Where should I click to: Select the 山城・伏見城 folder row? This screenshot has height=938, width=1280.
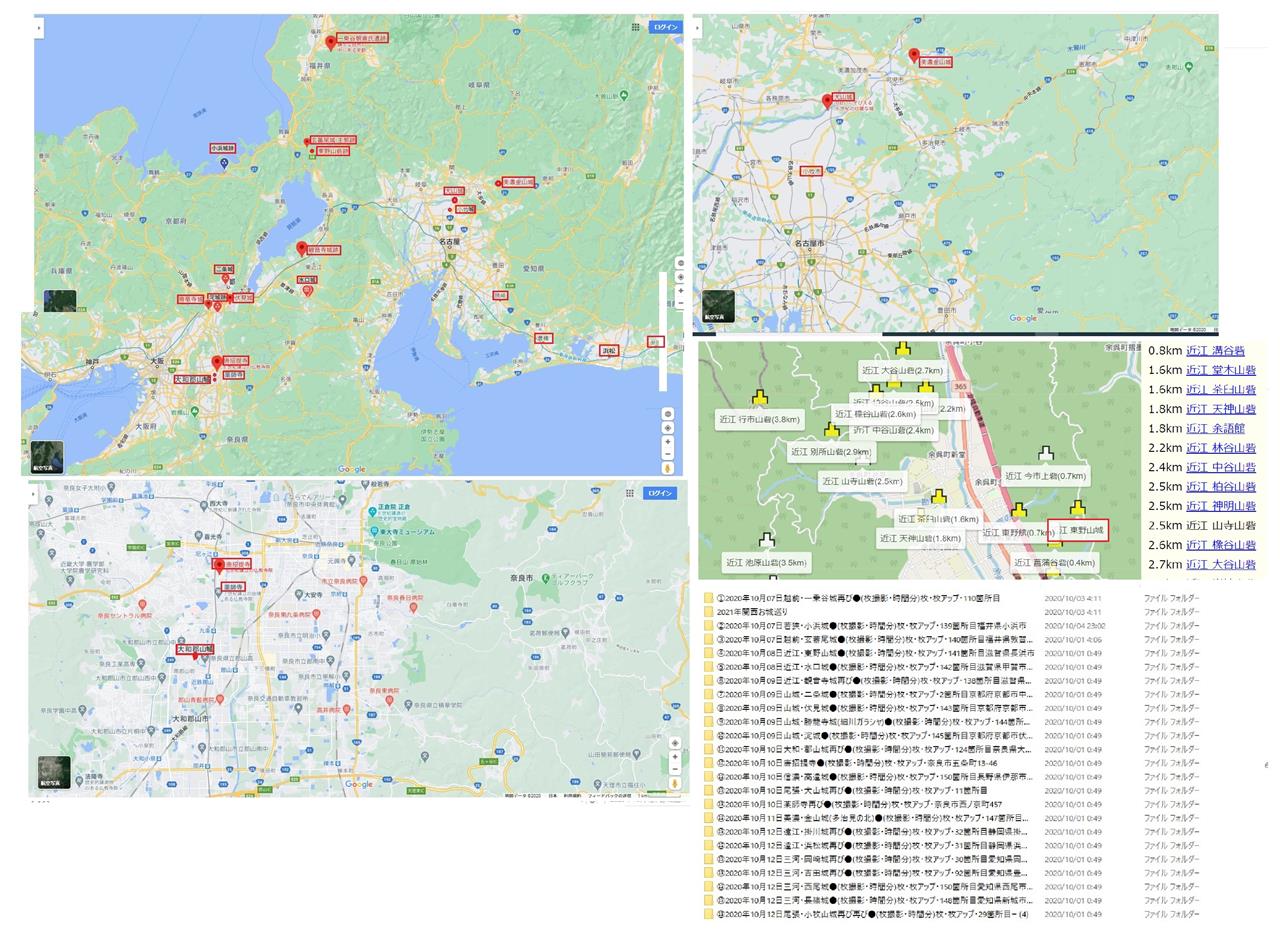pyautogui.click(x=950, y=708)
